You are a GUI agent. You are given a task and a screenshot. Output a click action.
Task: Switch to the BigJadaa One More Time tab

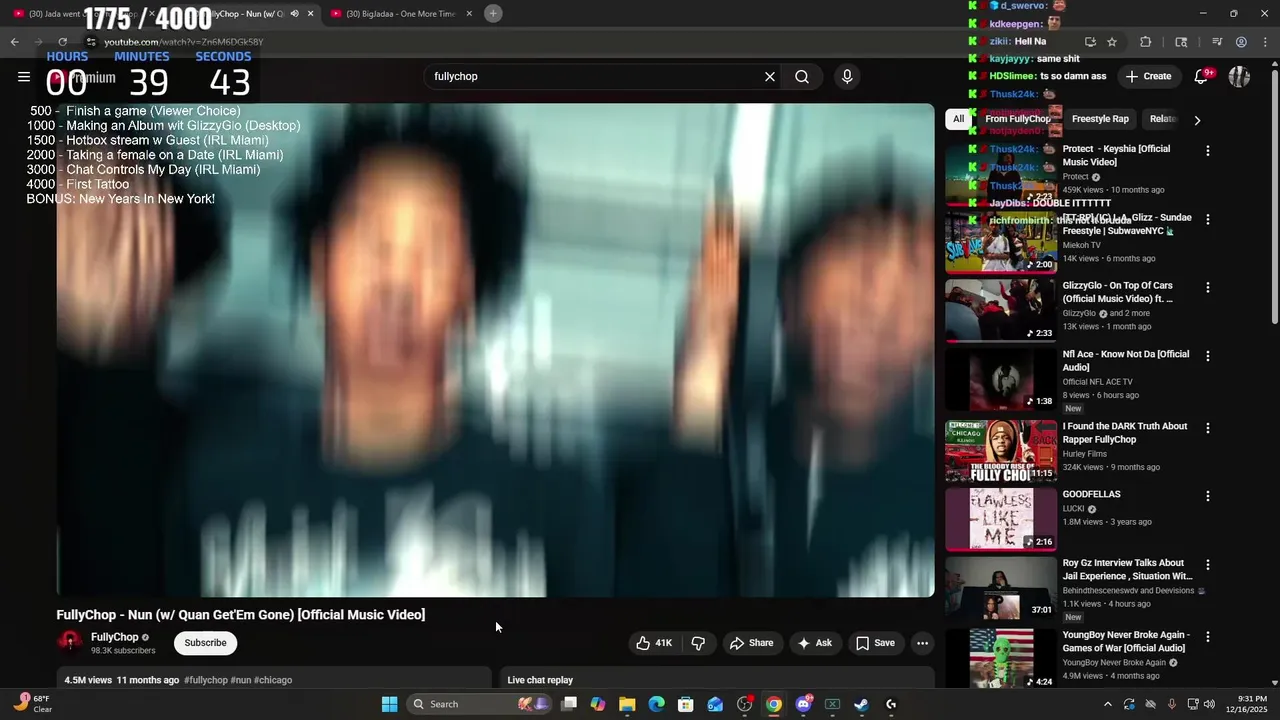click(x=393, y=14)
